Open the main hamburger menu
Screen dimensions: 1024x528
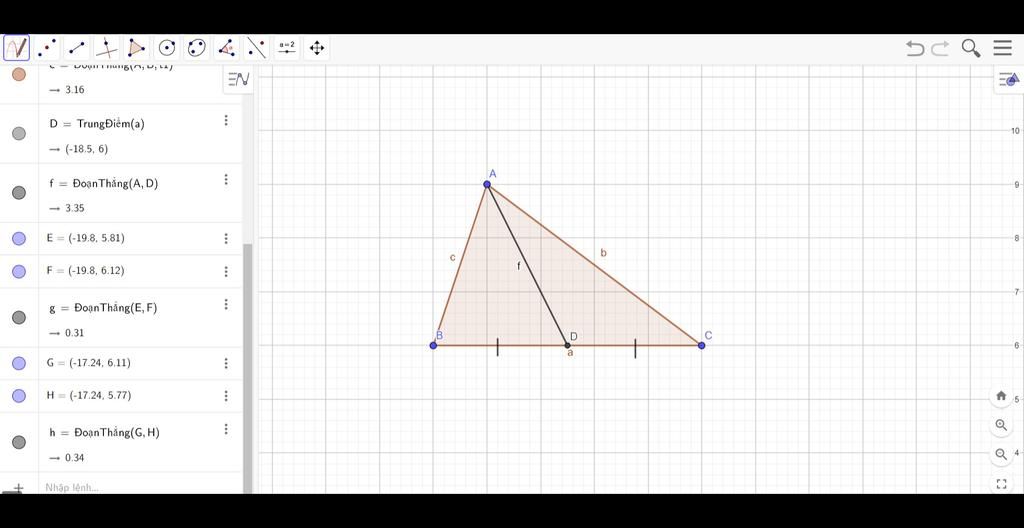[1002, 48]
